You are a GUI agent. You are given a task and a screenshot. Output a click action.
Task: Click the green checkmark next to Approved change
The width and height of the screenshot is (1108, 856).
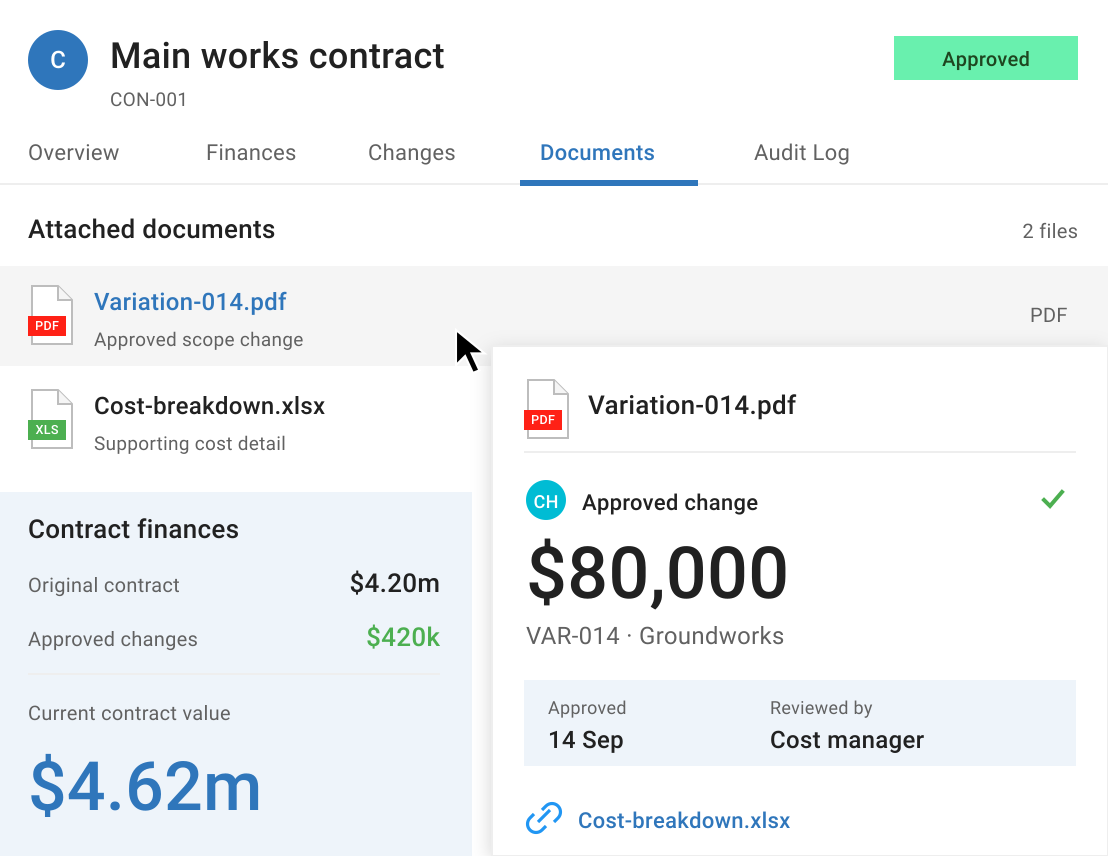pos(1053,499)
